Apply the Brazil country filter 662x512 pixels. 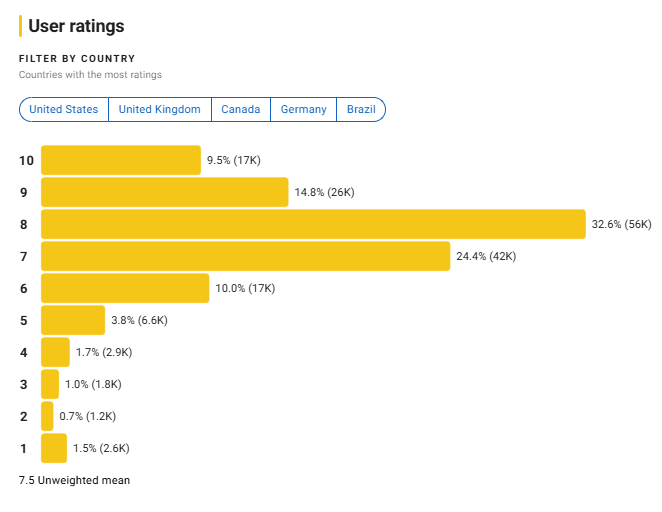click(x=361, y=110)
